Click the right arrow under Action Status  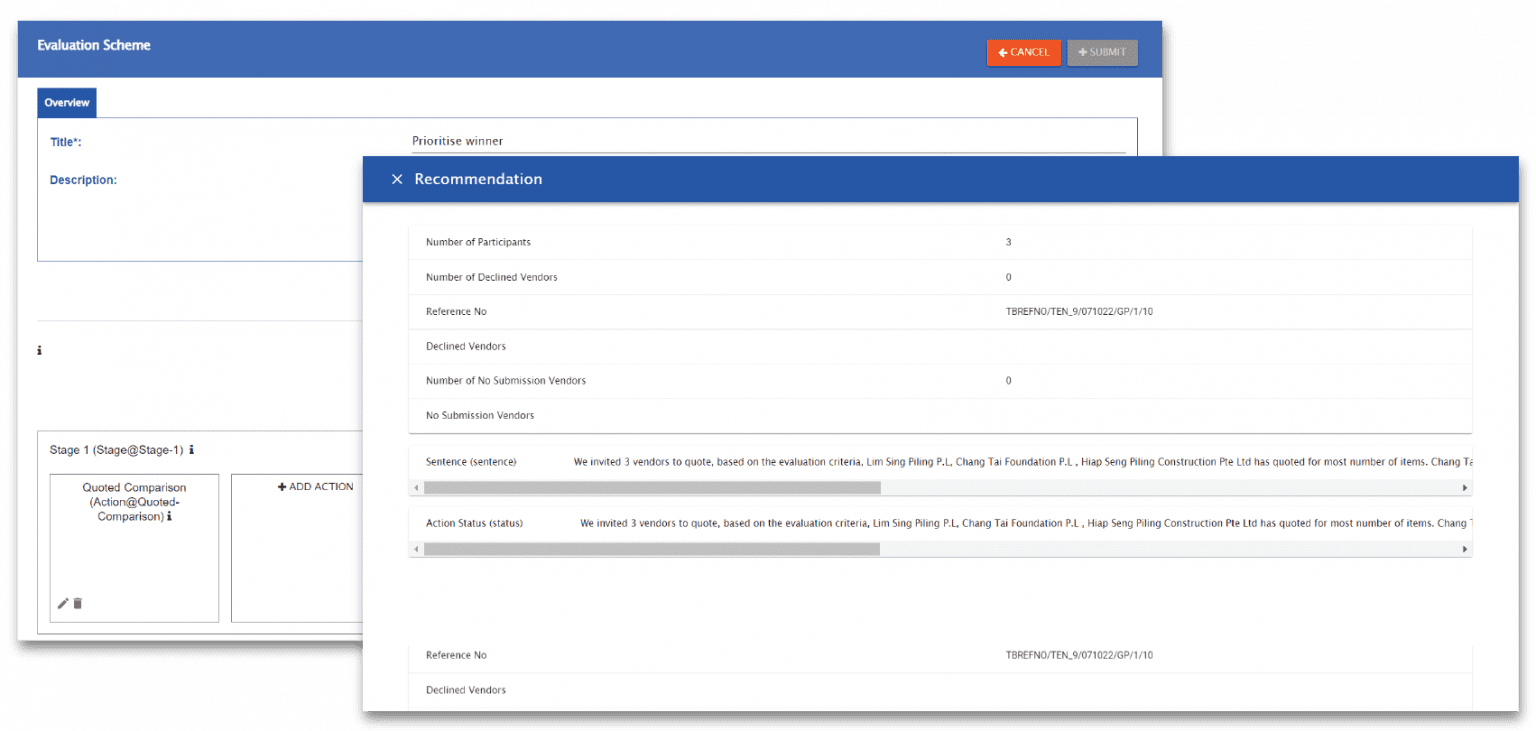[x=1465, y=548]
